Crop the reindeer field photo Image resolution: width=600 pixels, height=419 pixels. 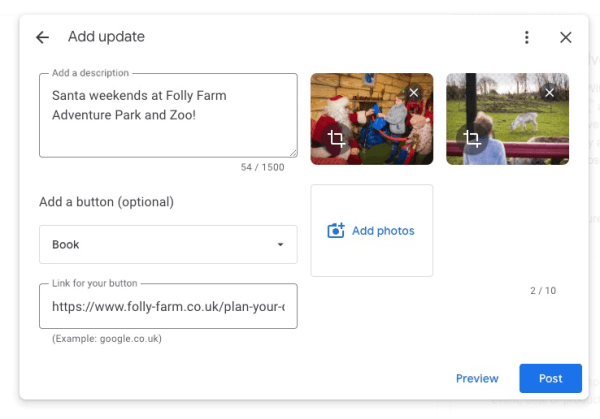tap(471, 139)
